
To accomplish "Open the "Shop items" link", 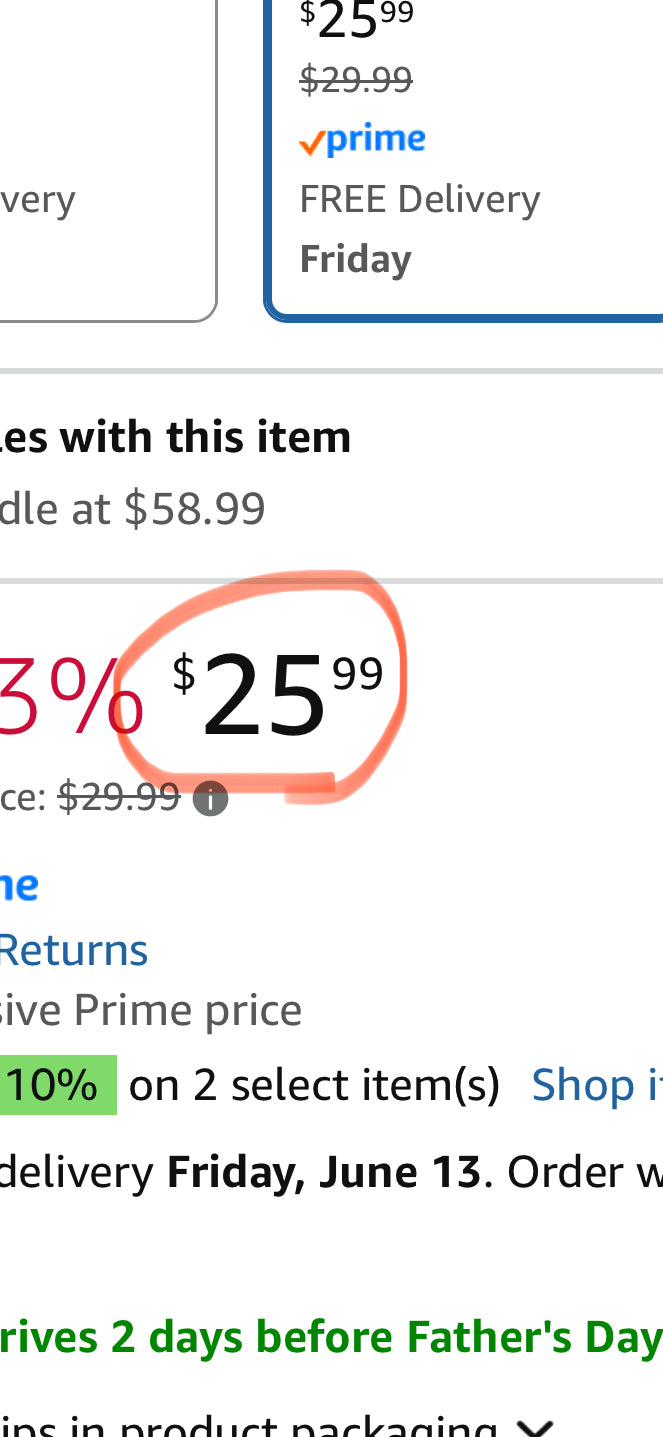I will tap(596, 1085).
